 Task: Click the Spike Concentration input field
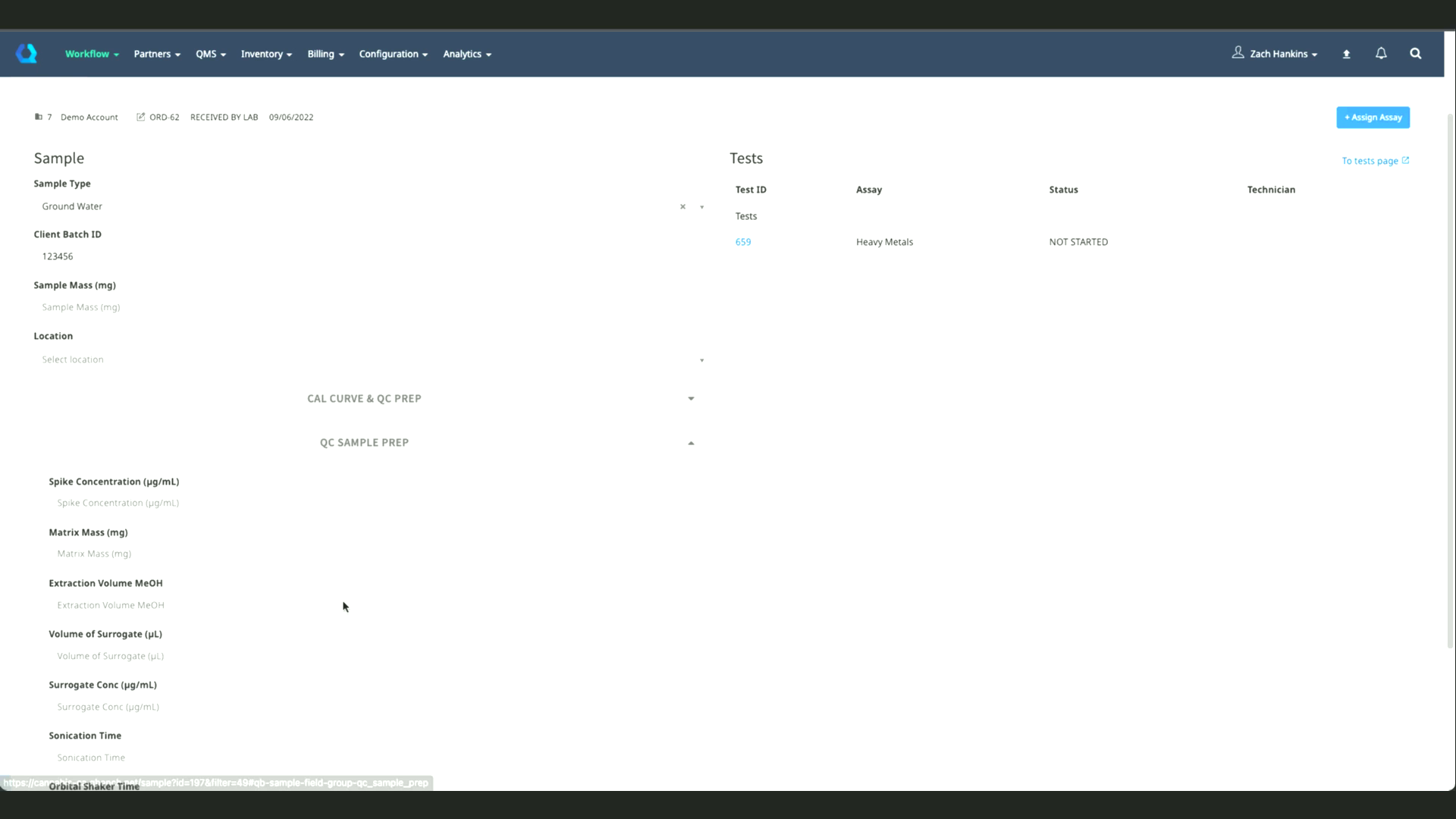[x=372, y=503]
